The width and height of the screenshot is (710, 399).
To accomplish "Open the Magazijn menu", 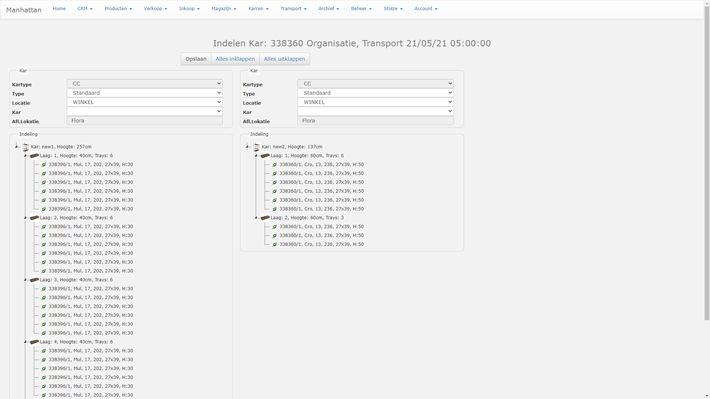I will click(224, 9).
